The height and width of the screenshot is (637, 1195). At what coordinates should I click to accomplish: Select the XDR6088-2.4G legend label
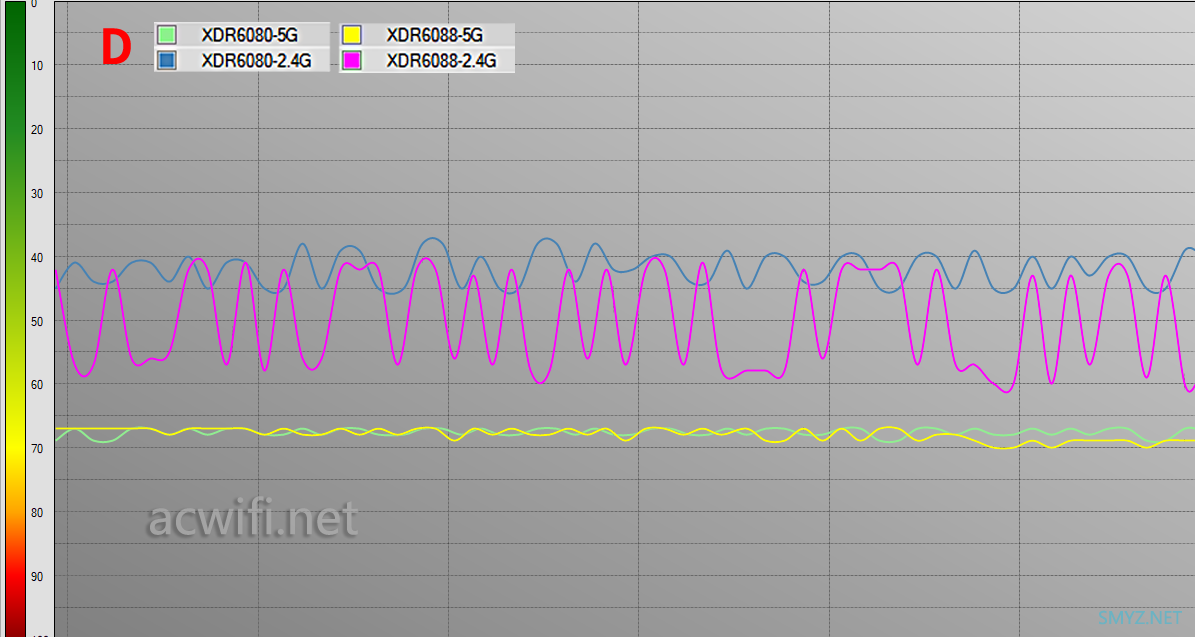(441, 60)
